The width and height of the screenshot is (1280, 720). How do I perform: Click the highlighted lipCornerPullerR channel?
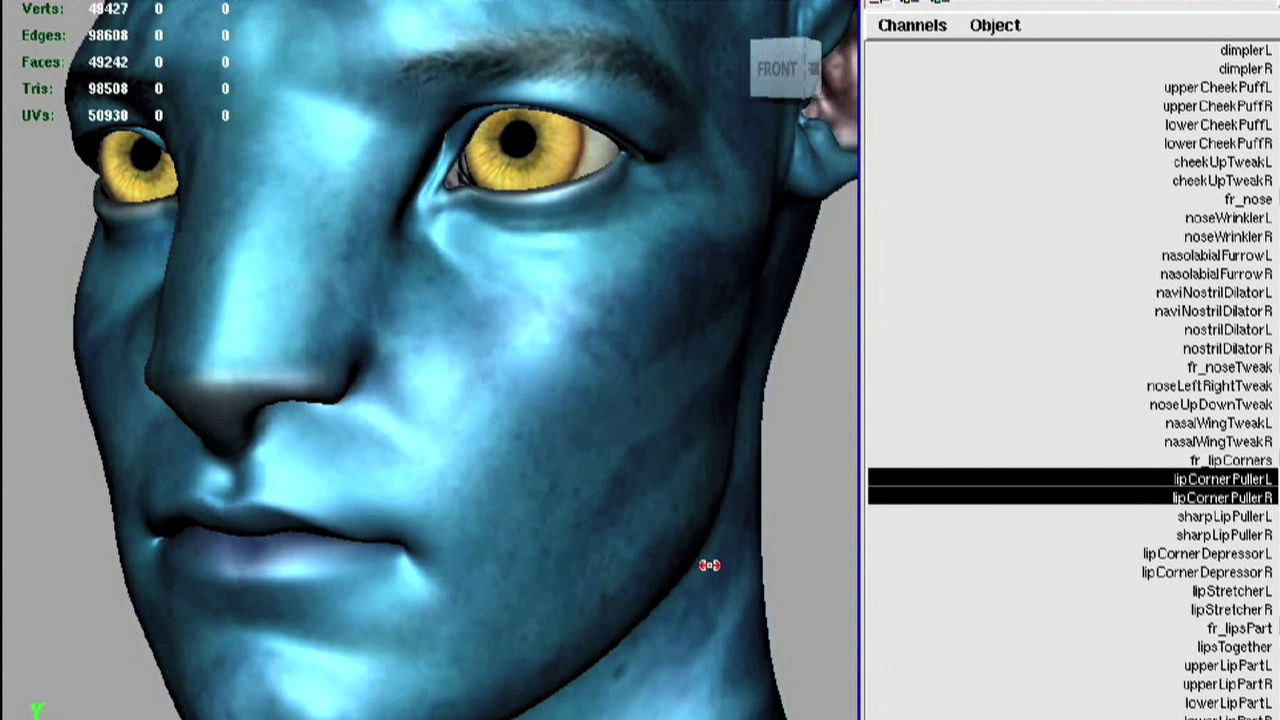pos(1071,498)
